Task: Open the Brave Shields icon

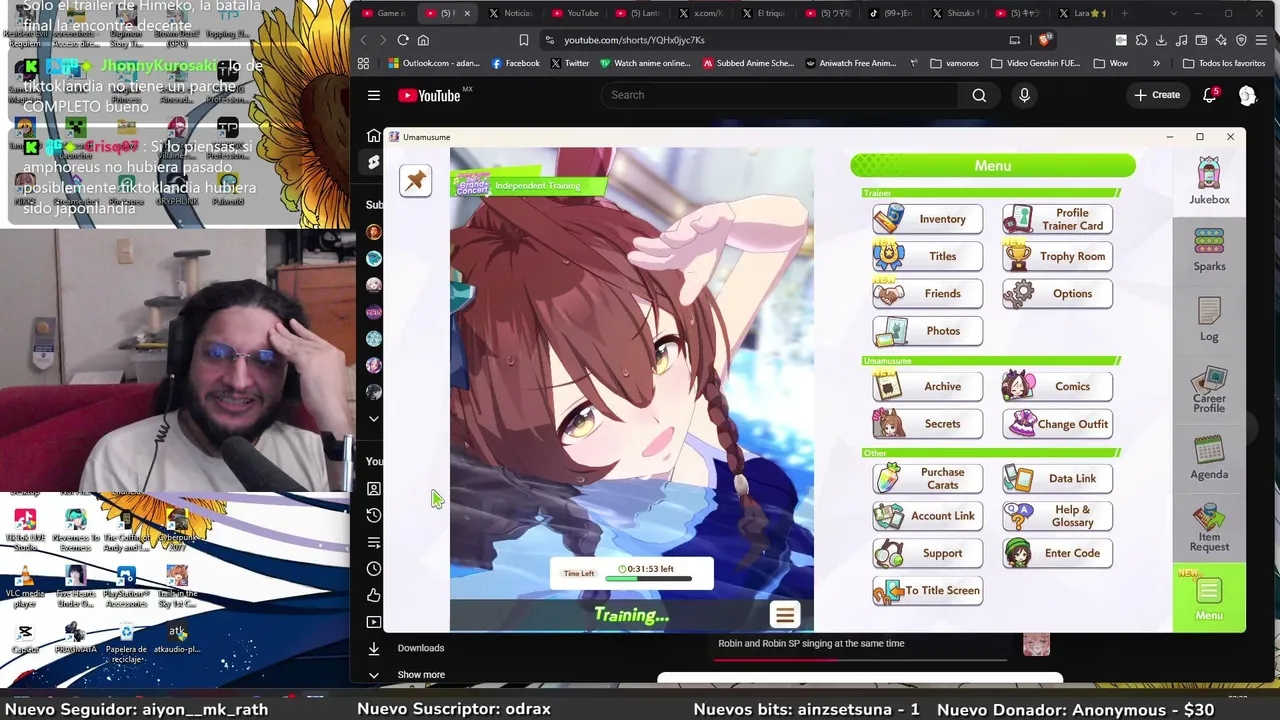Action: click(1044, 40)
